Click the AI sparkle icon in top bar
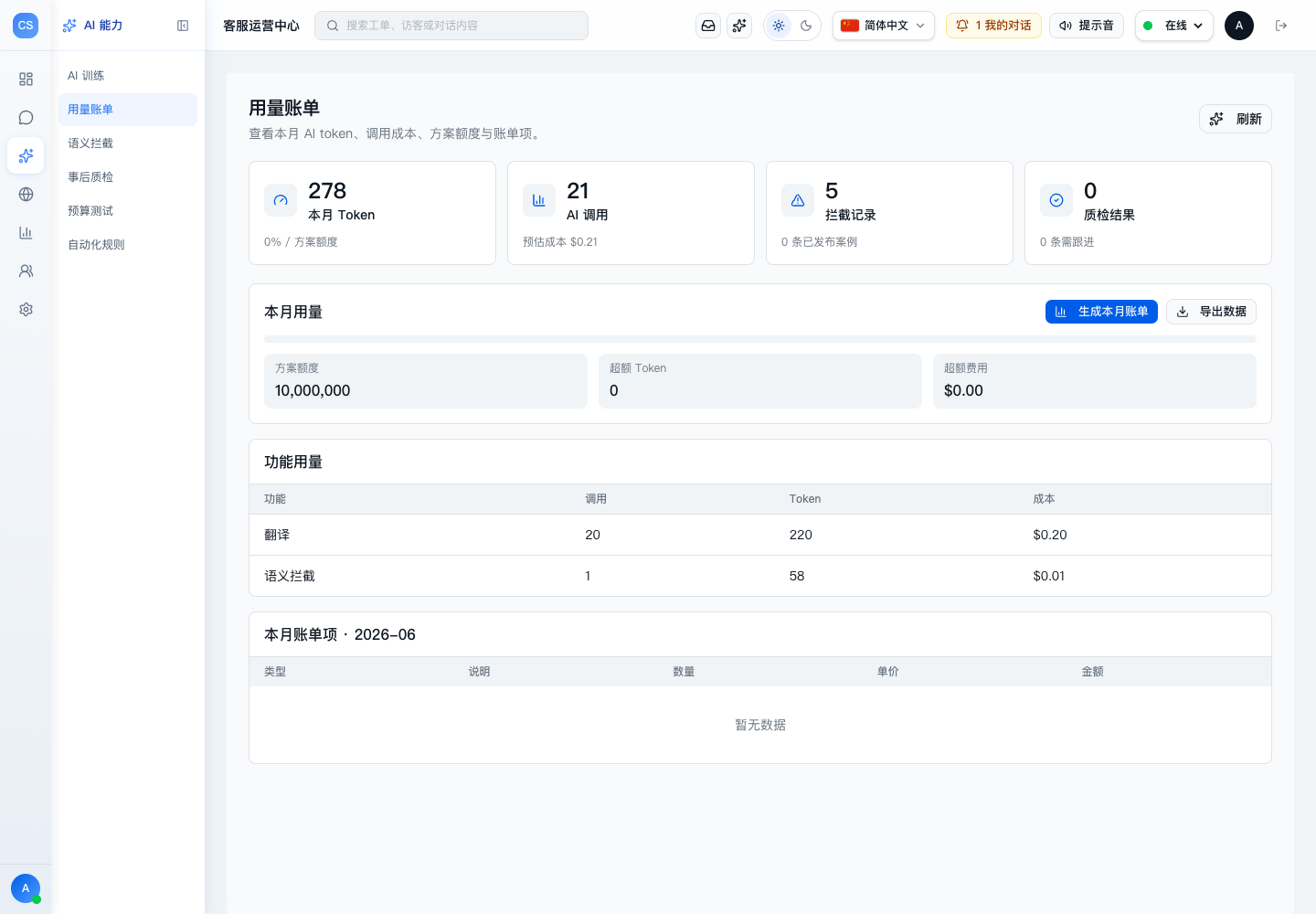This screenshot has width=1316, height=914. [x=739, y=26]
